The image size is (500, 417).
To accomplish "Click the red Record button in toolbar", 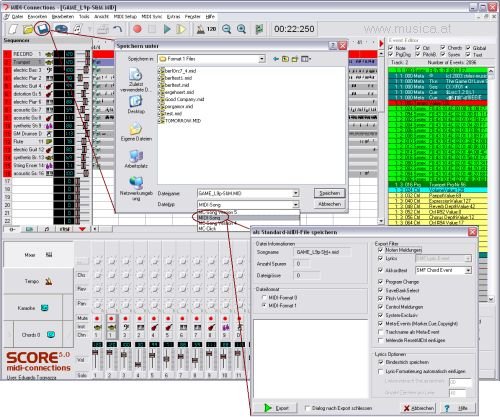I will tap(137, 29).
